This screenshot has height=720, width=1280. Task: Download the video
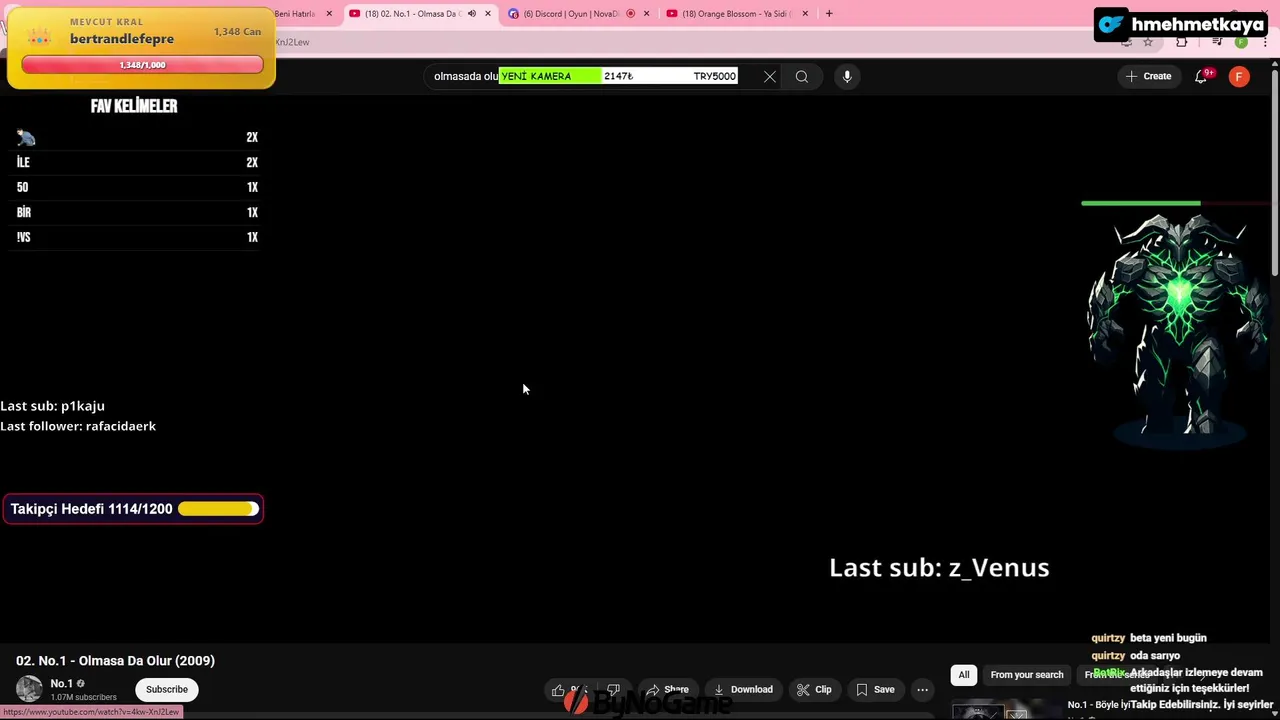pos(743,689)
